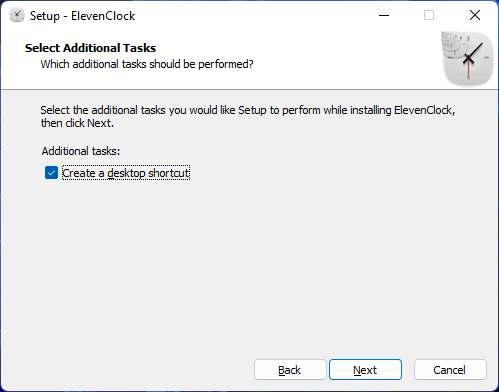The image size is (499, 392).
Task: Minimize the ElevenClock Setup window
Action: tap(384, 15)
